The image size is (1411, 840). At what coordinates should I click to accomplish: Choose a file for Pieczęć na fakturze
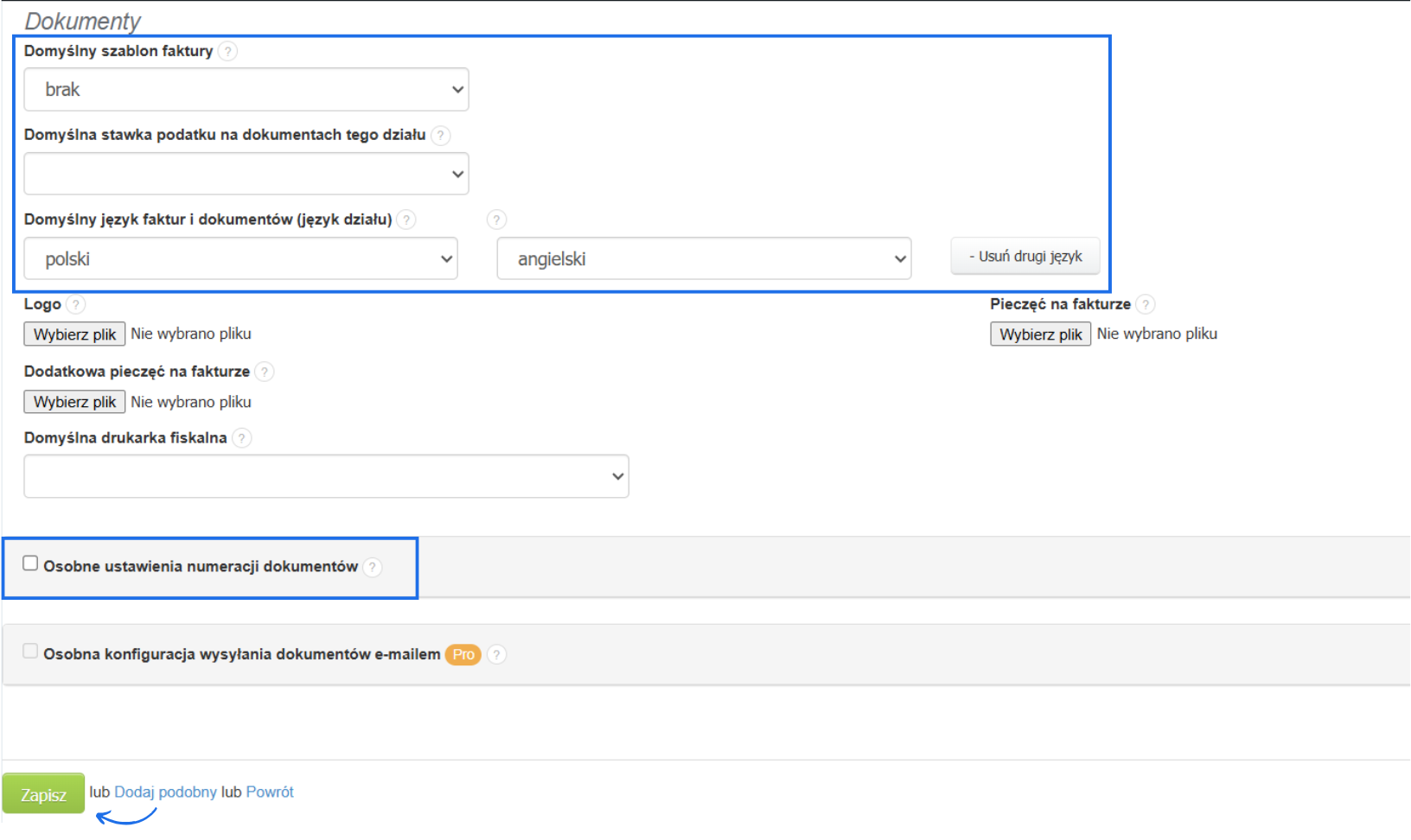pos(1041,334)
